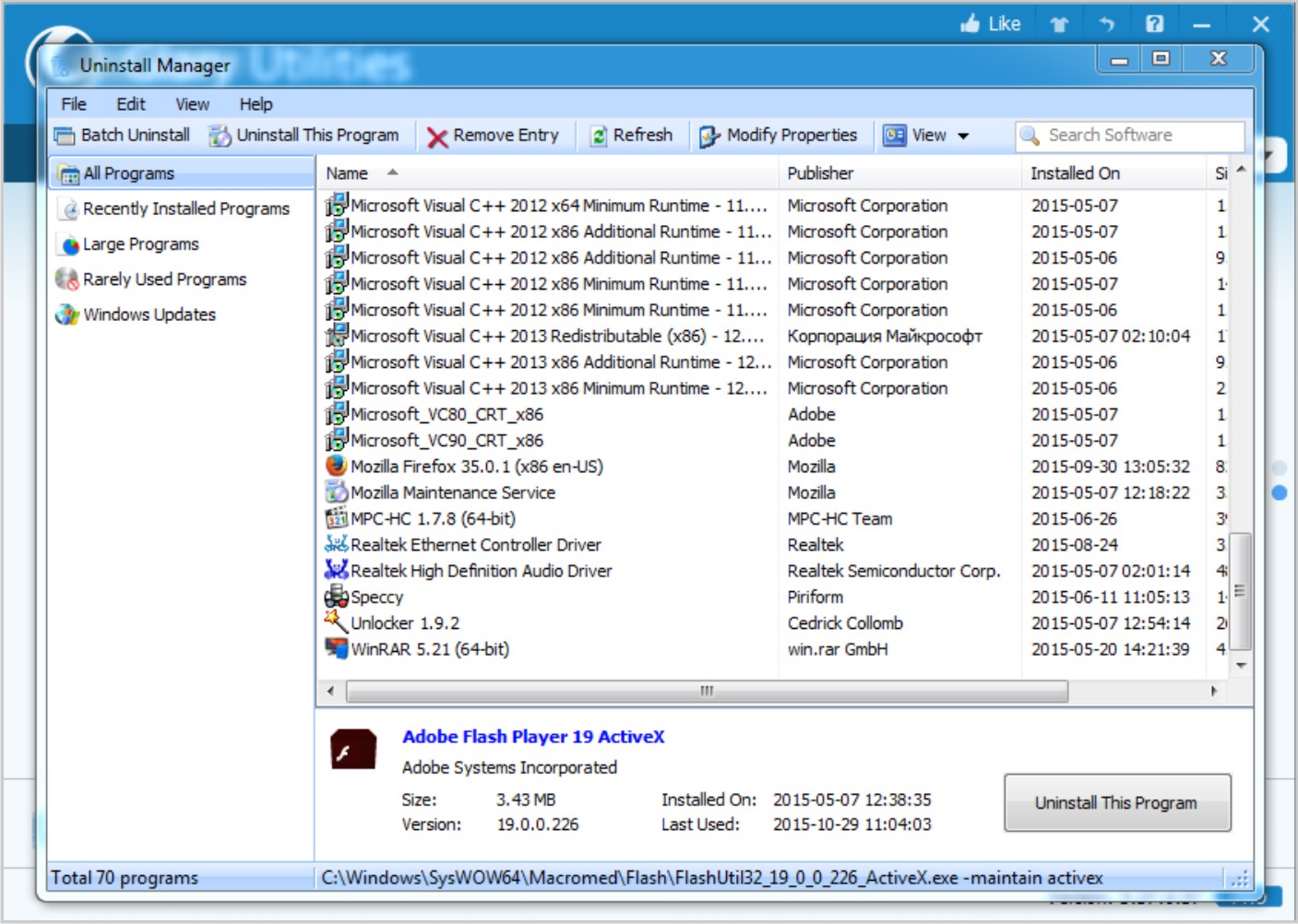Select Large Programs in sidebar

[139, 243]
